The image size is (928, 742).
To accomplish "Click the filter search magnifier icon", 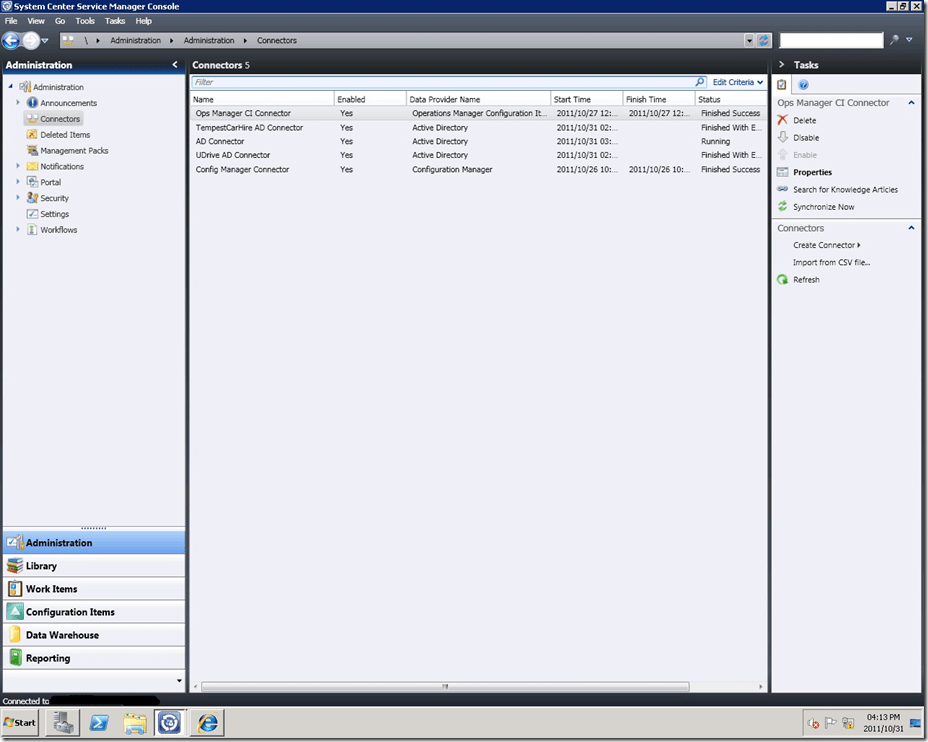I will point(701,82).
